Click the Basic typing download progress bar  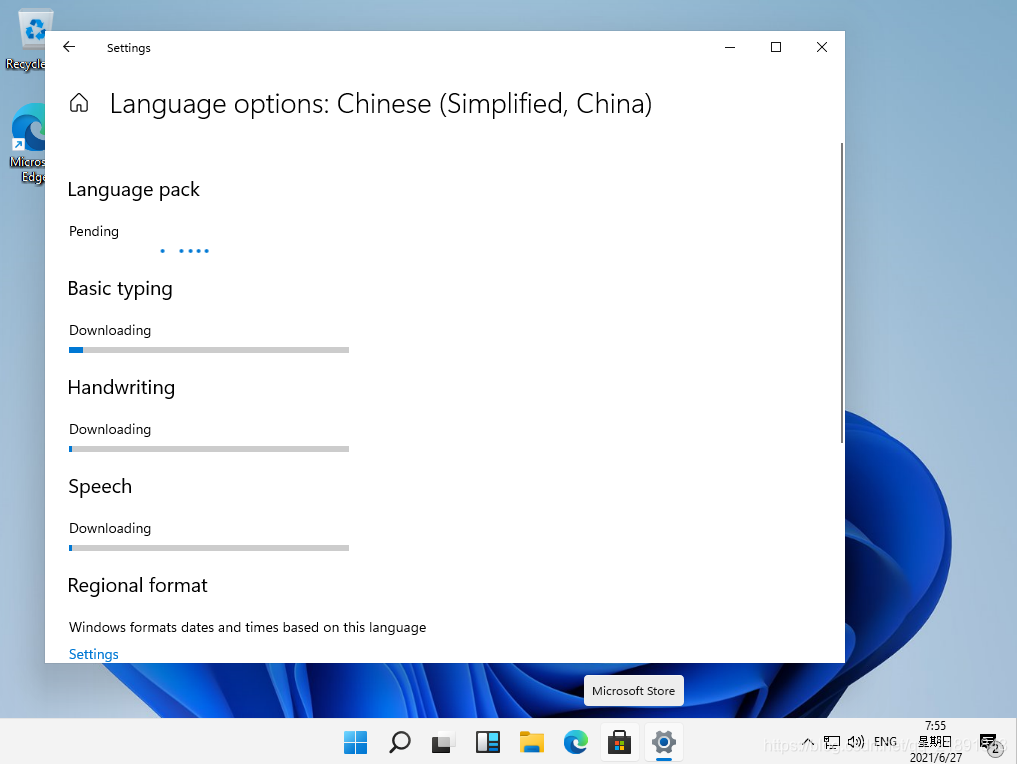pos(209,350)
